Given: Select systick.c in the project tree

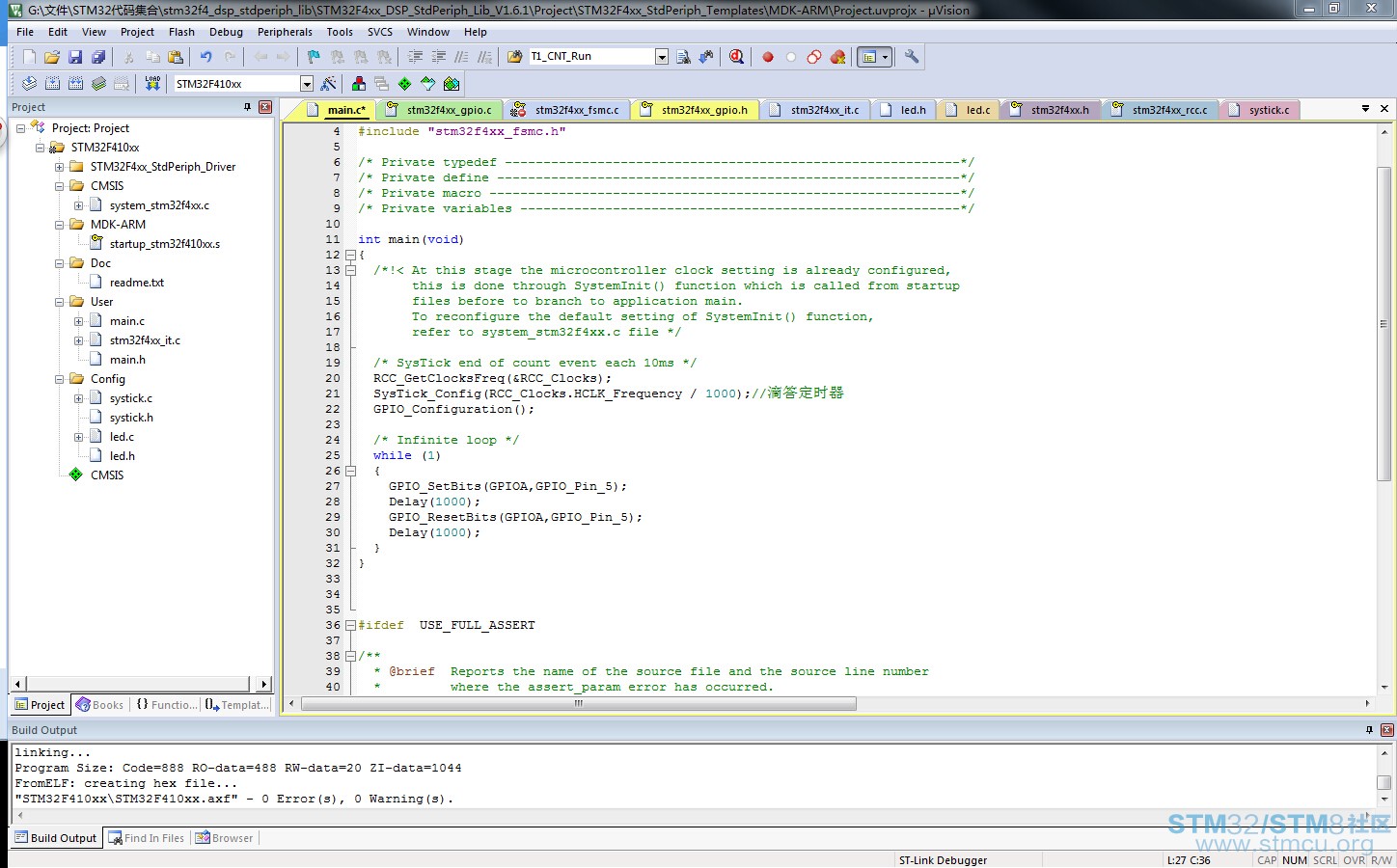Looking at the screenshot, I should pos(130,398).
